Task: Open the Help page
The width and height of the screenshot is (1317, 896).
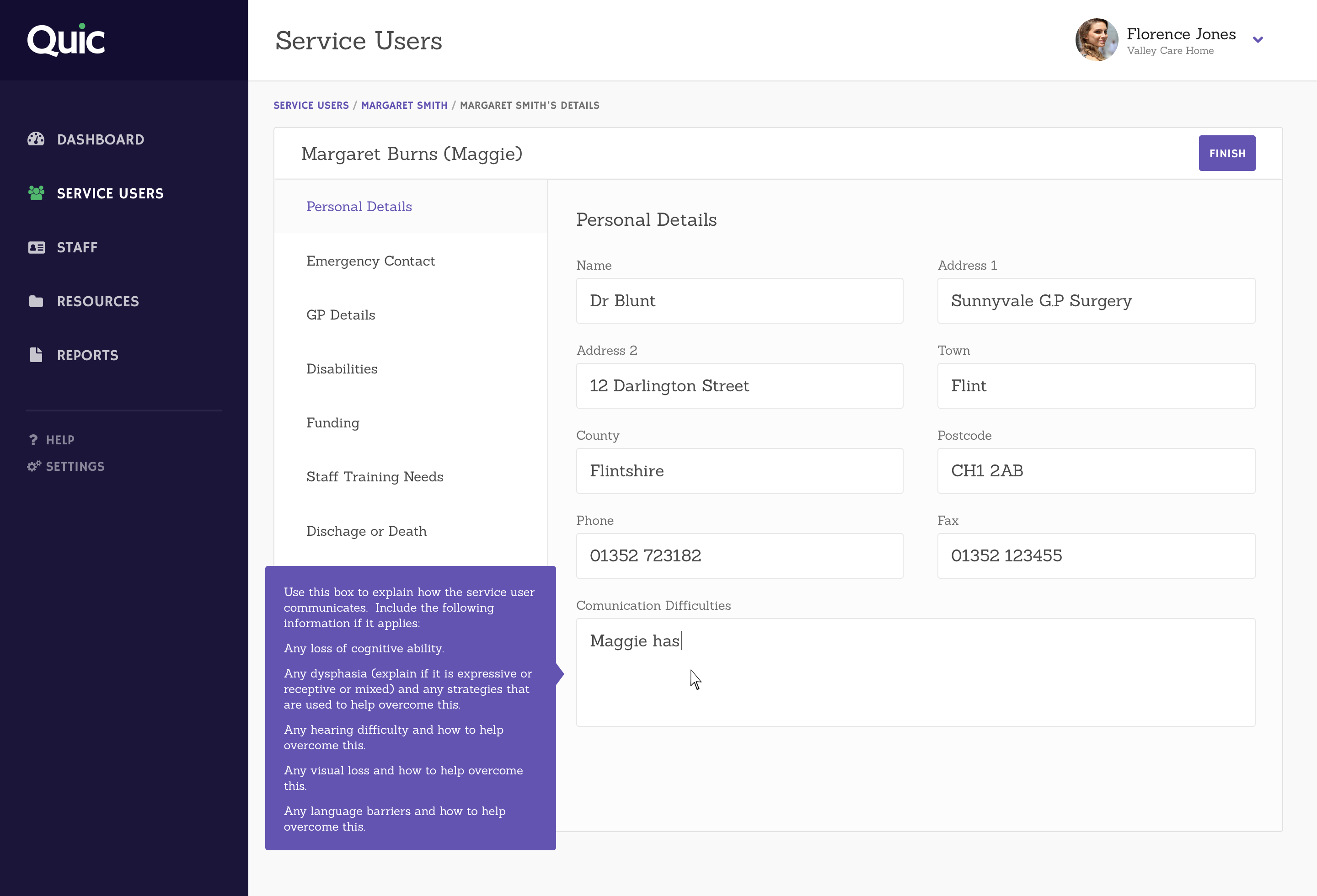Action: (x=60, y=440)
